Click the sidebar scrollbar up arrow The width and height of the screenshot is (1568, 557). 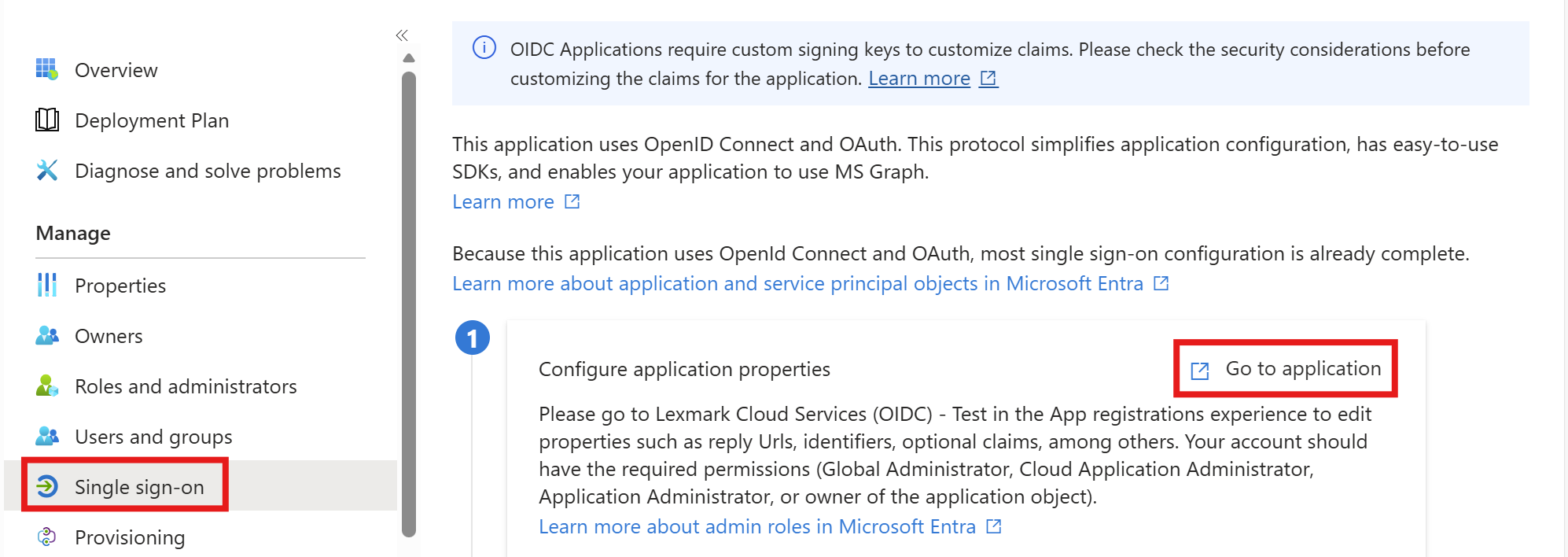point(408,58)
